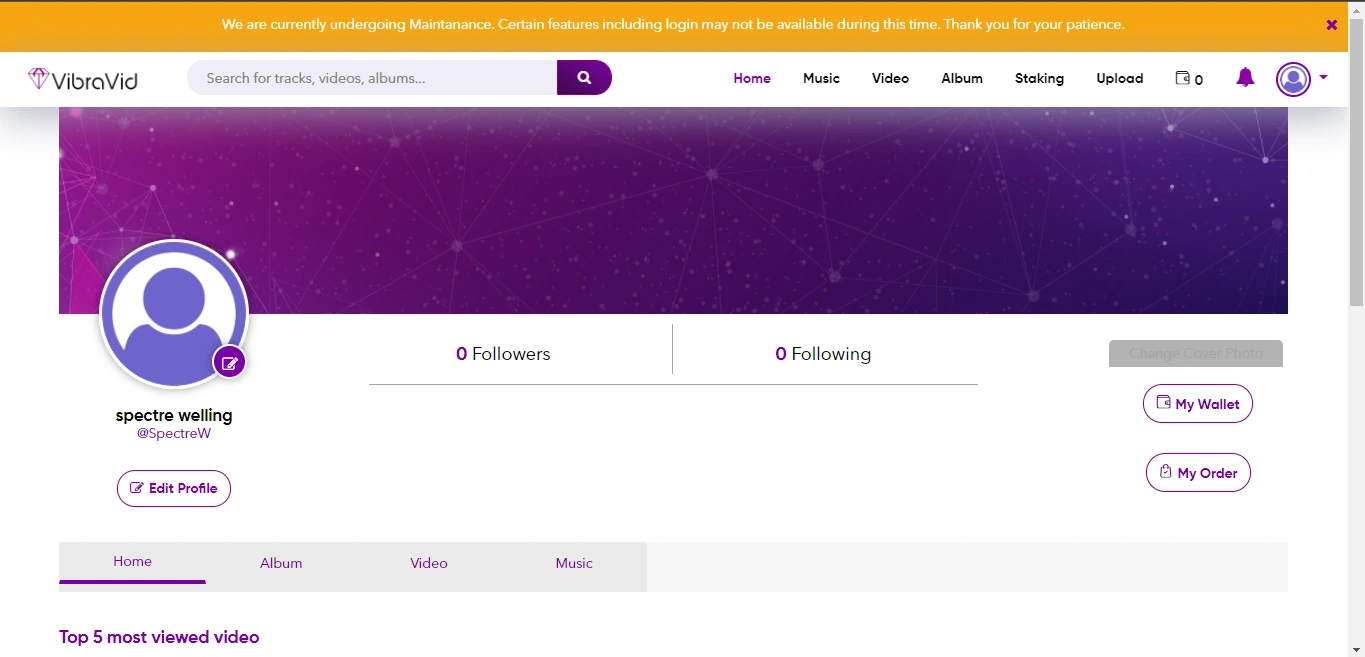
Task: Switch to the profile Video tab
Action: coord(428,563)
